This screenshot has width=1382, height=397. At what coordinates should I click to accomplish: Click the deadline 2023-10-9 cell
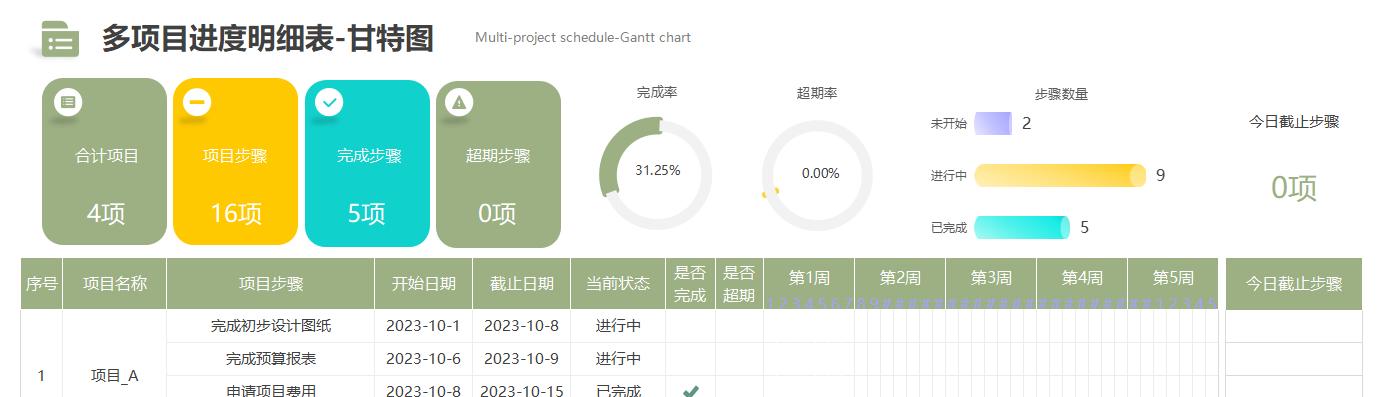(x=522, y=359)
